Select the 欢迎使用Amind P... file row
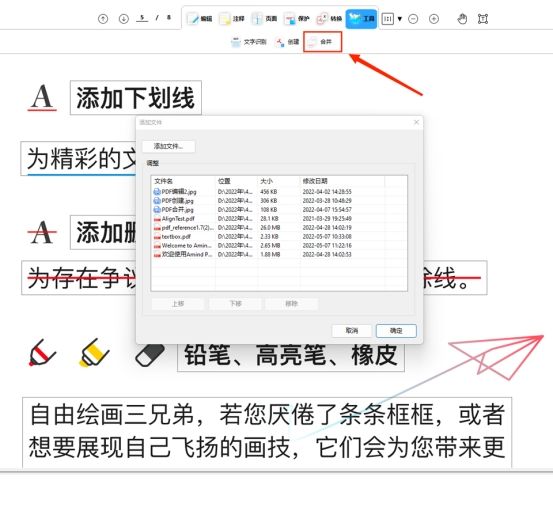553x507 pixels. [x=279, y=255]
